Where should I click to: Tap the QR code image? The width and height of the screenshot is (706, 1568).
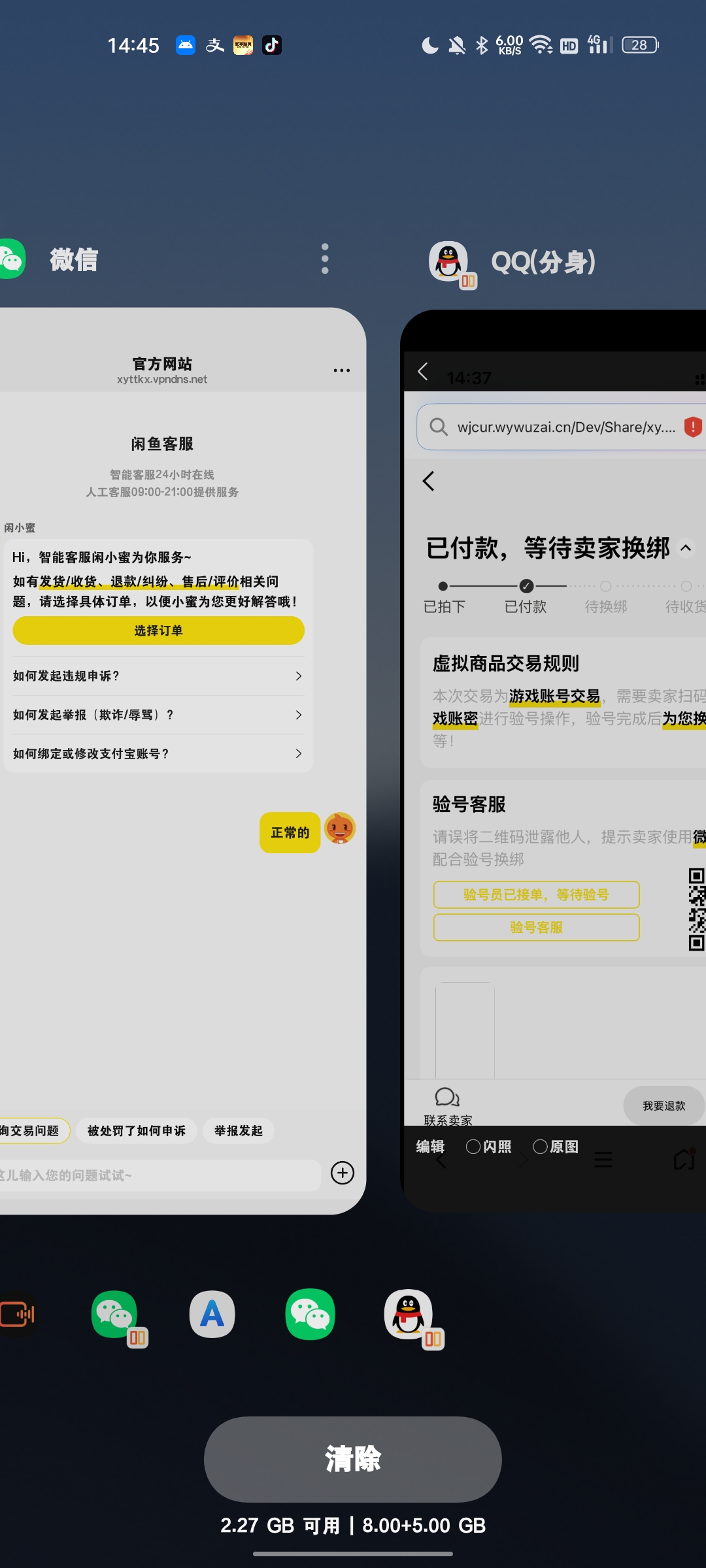coord(696,909)
